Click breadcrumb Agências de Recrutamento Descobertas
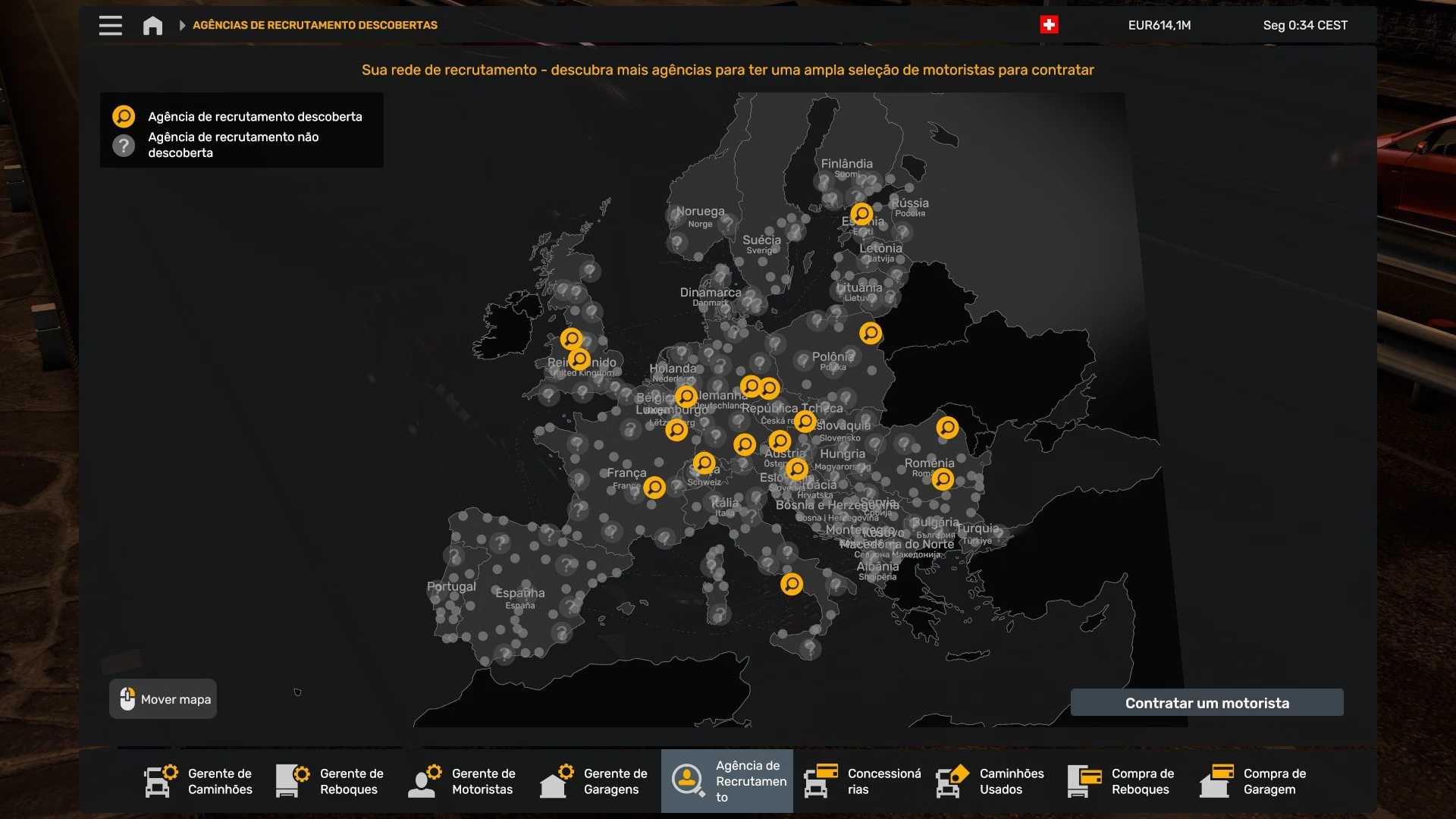The height and width of the screenshot is (819, 1456). tap(315, 25)
